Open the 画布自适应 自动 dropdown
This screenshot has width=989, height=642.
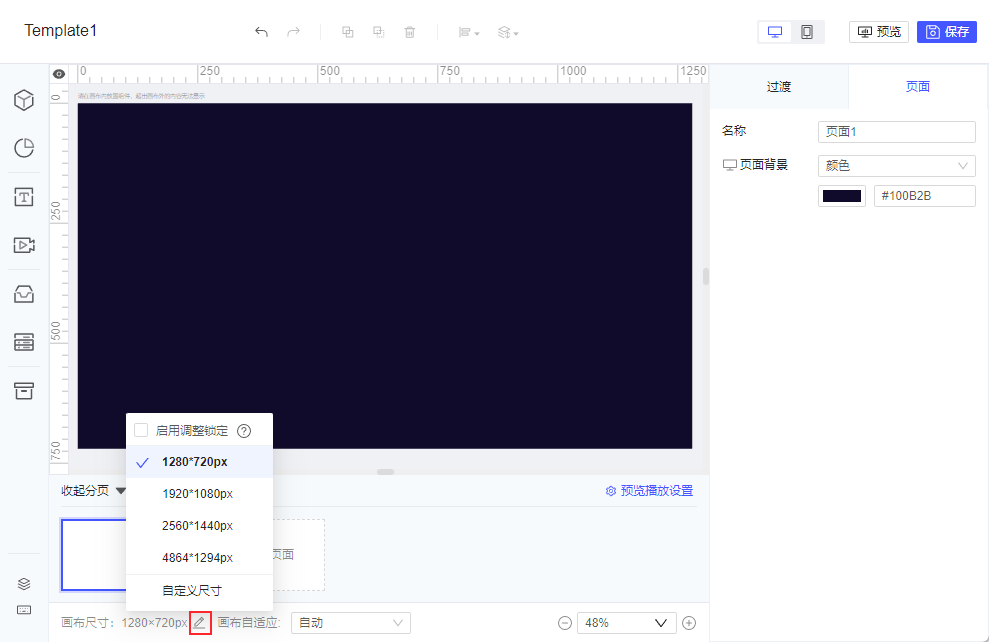tap(351, 623)
